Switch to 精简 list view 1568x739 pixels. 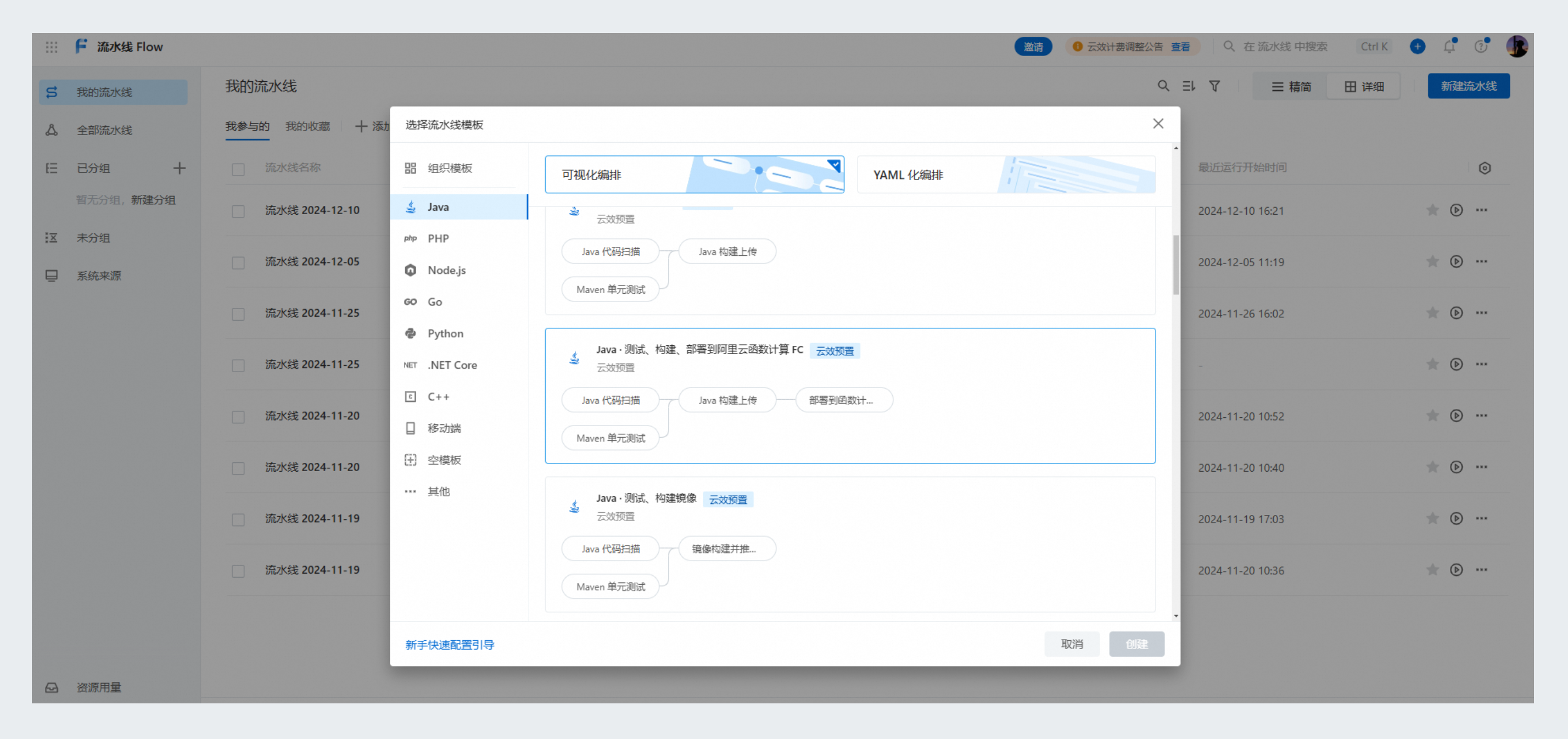click(1292, 86)
